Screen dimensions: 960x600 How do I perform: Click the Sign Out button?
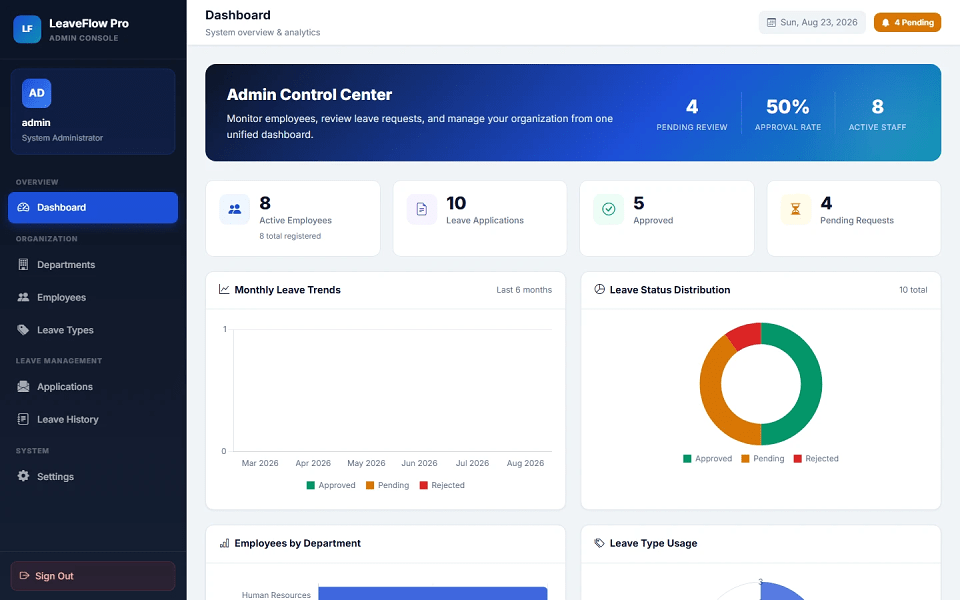(x=93, y=576)
